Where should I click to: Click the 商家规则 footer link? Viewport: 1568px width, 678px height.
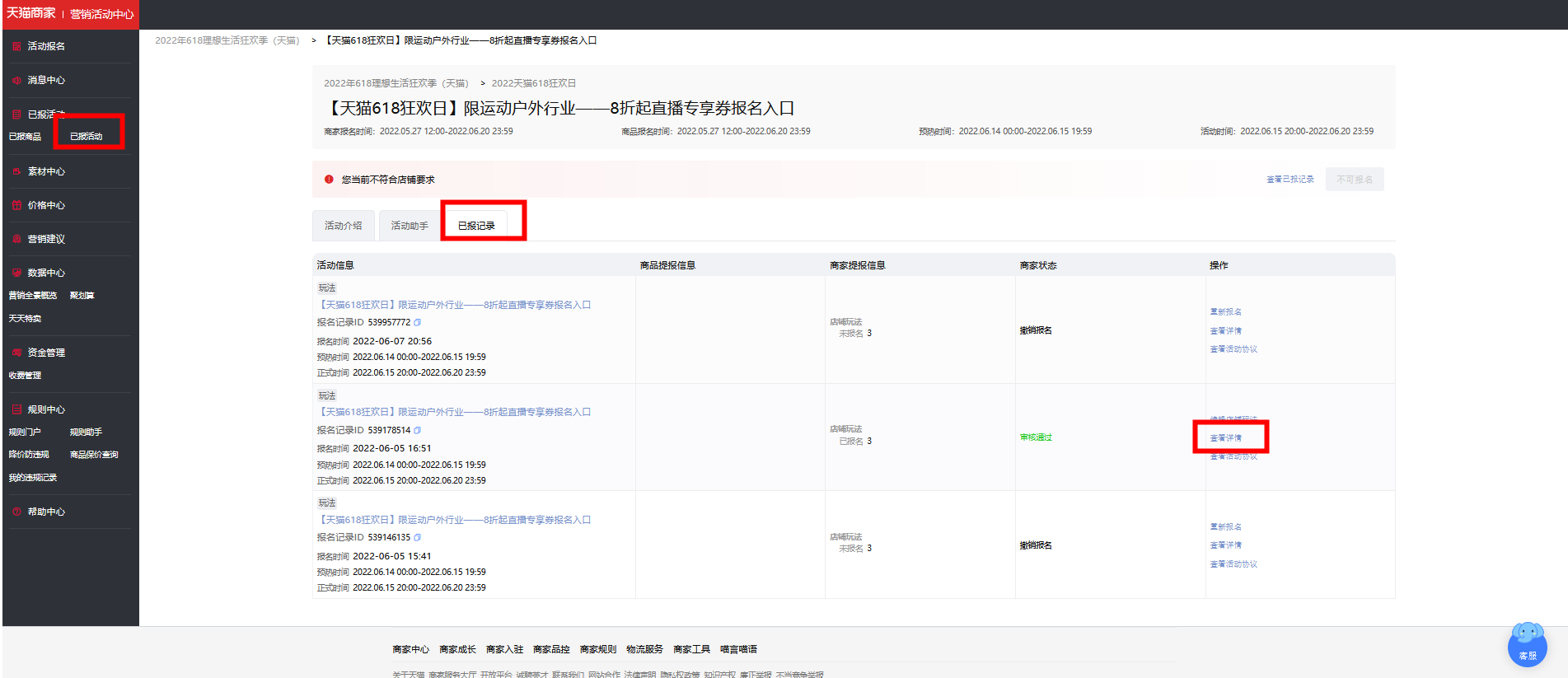598,649
